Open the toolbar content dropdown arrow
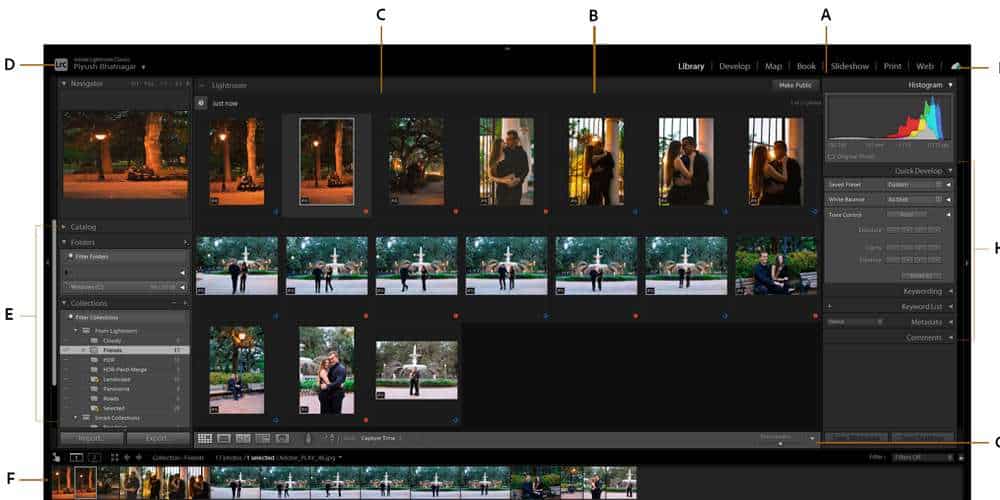Viewport: 1000px width, 500px height. [812, 438]
